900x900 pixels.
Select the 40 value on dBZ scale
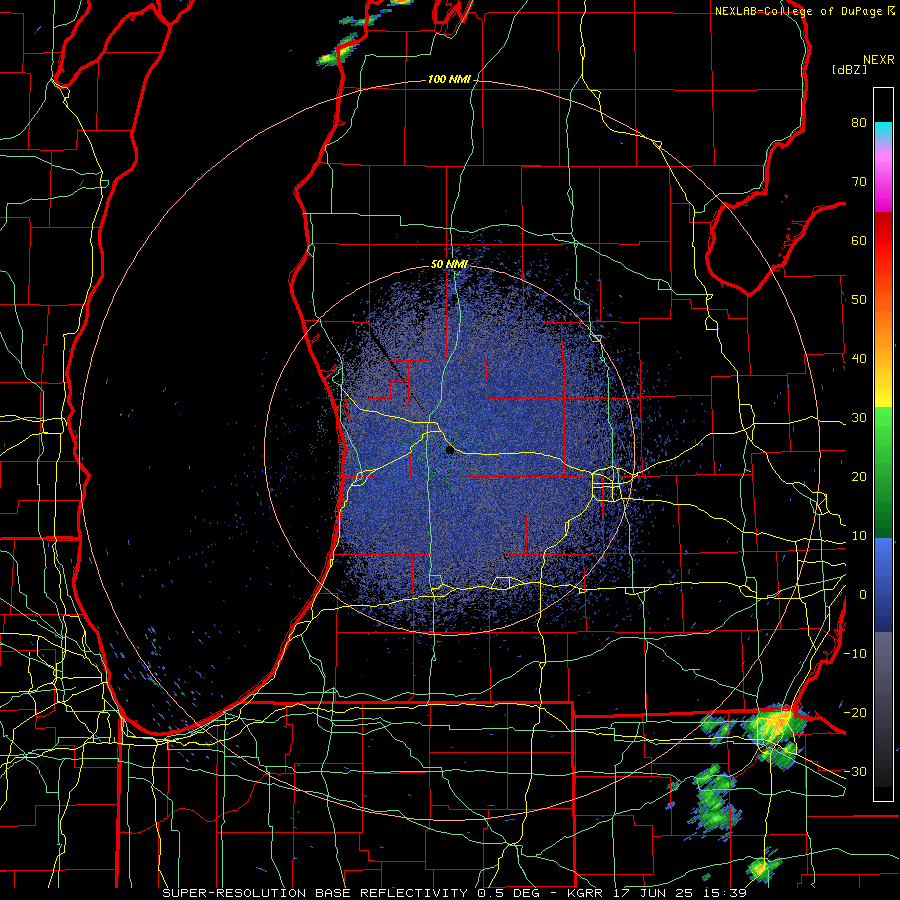tap(859, 359)
